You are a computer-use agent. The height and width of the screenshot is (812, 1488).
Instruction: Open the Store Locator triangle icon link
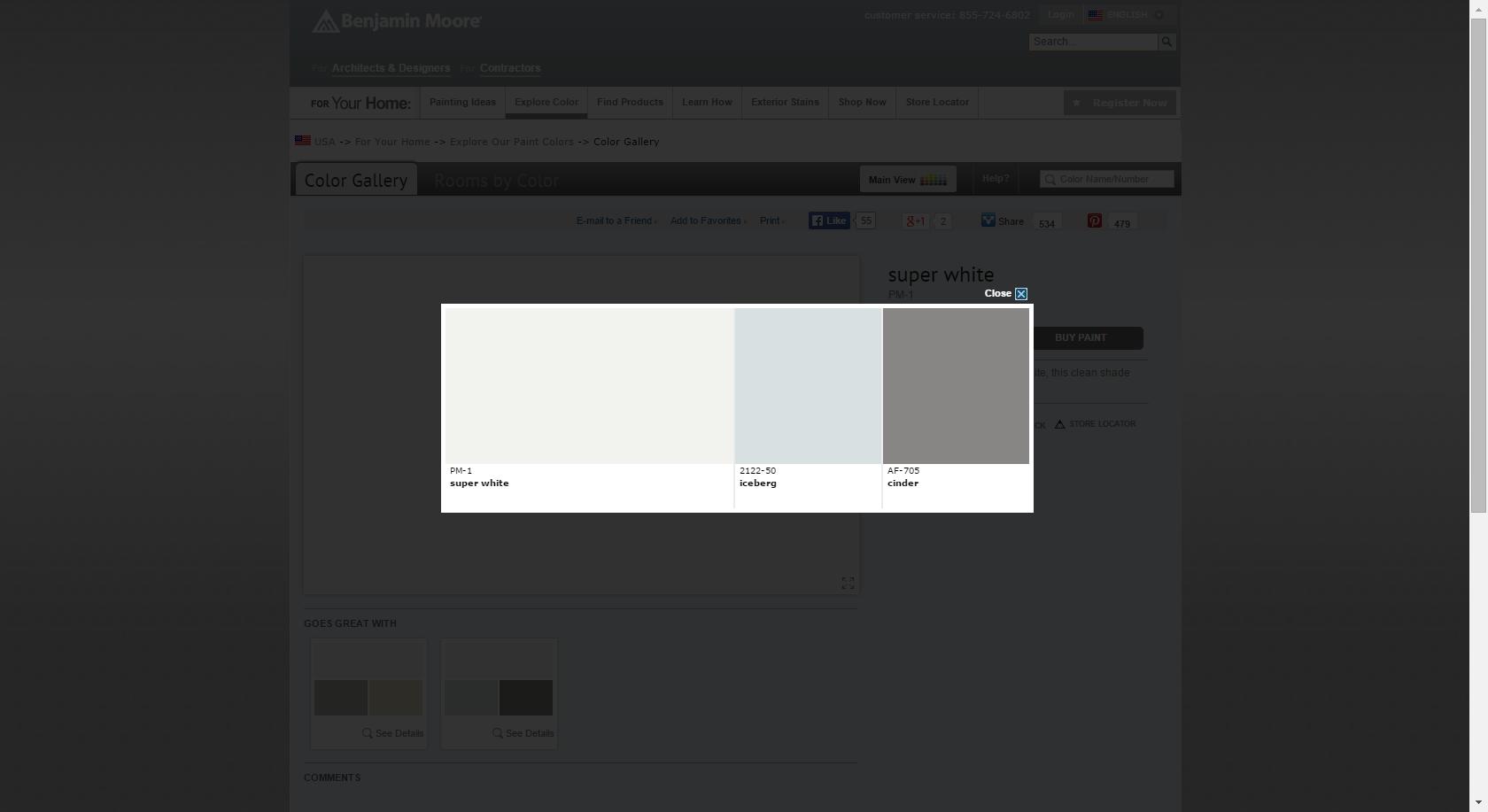click(x=1059, y=424)
